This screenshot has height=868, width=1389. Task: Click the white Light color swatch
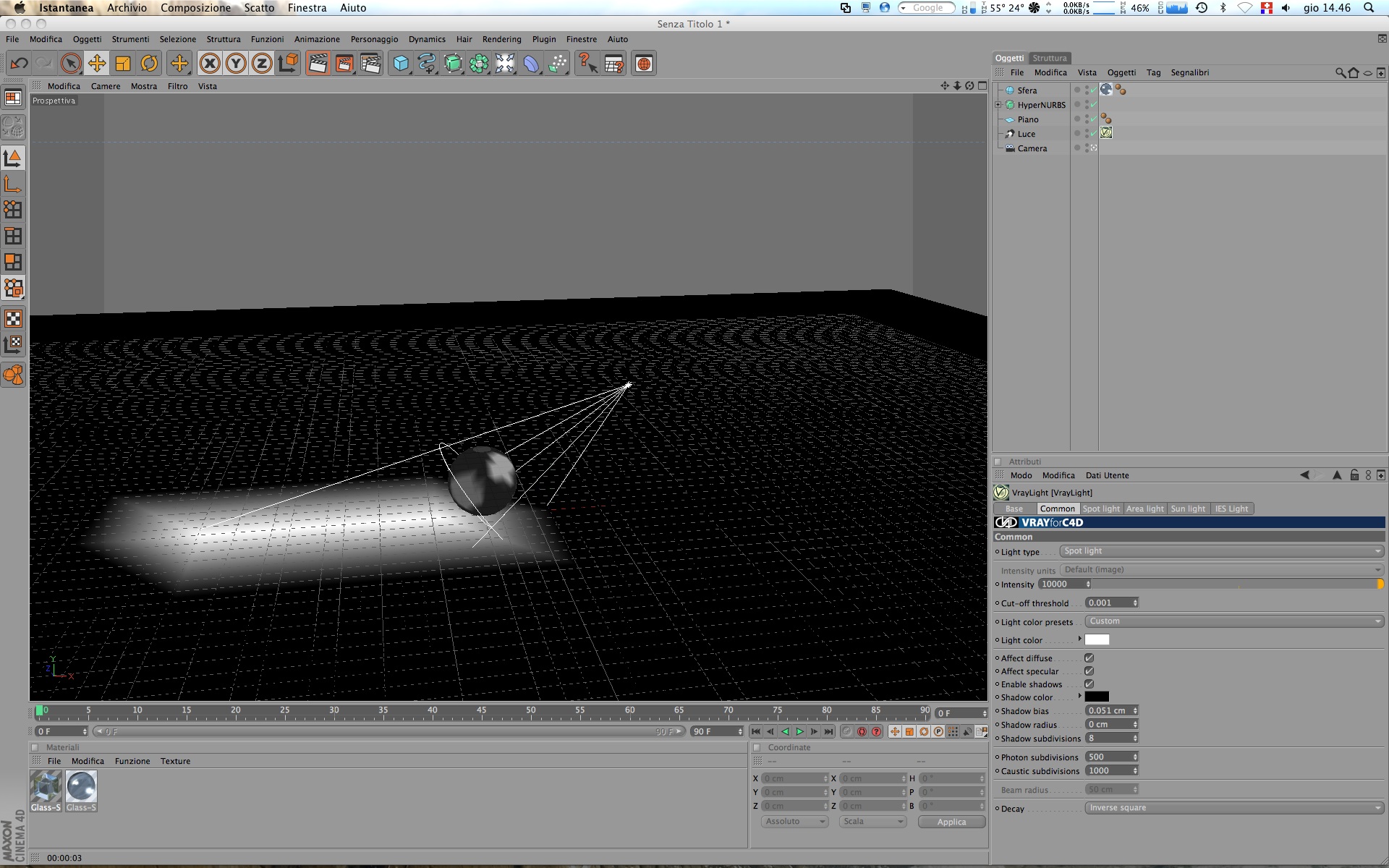click(1097, 639)
